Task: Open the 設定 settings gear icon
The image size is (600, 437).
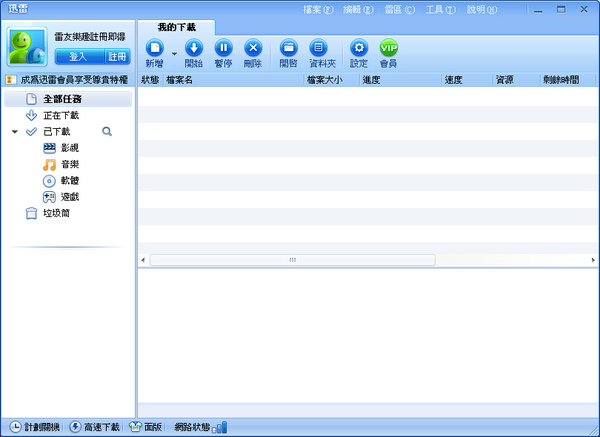Action: click(359, 48)
